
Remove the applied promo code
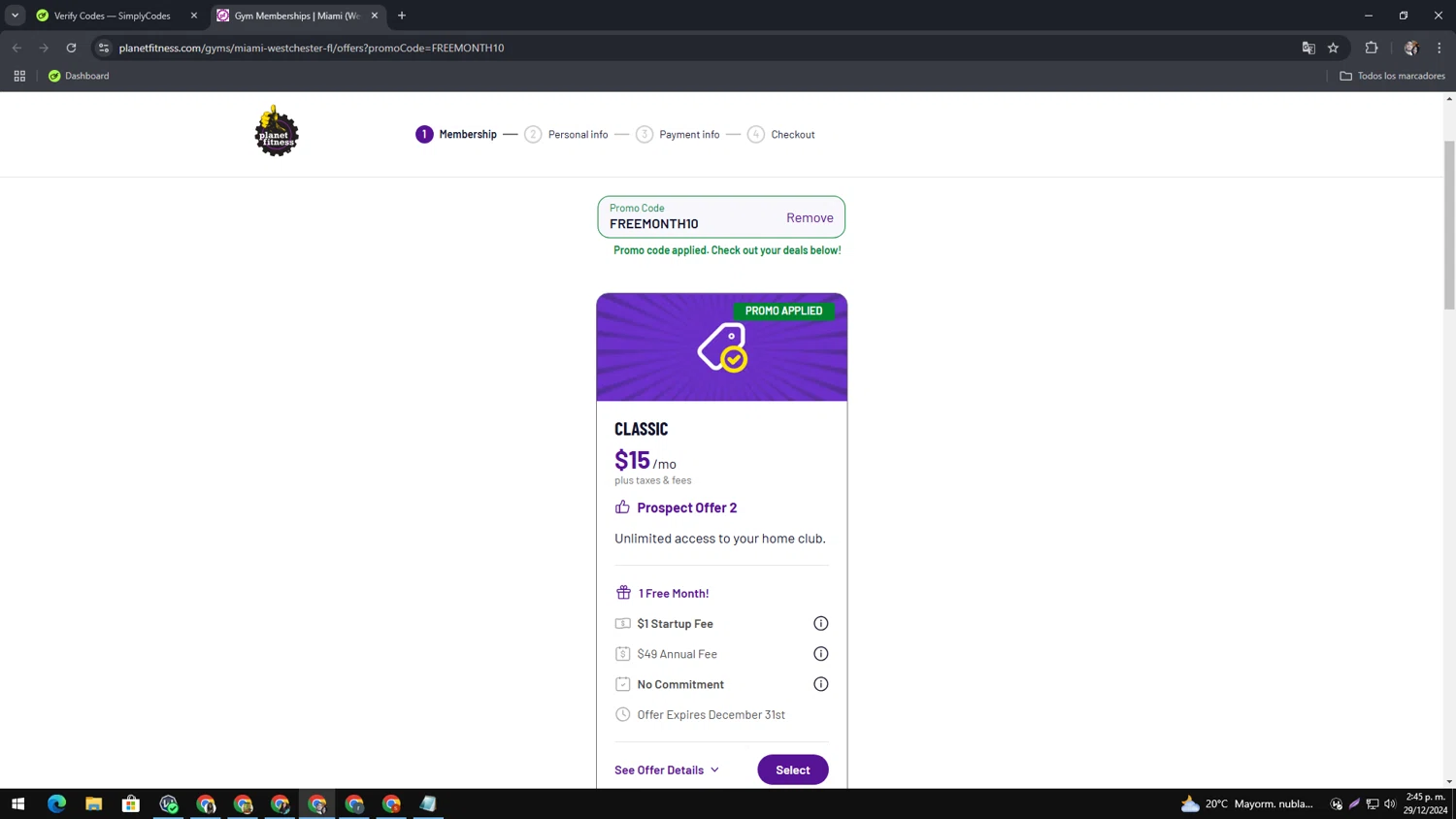click(810, 217)
